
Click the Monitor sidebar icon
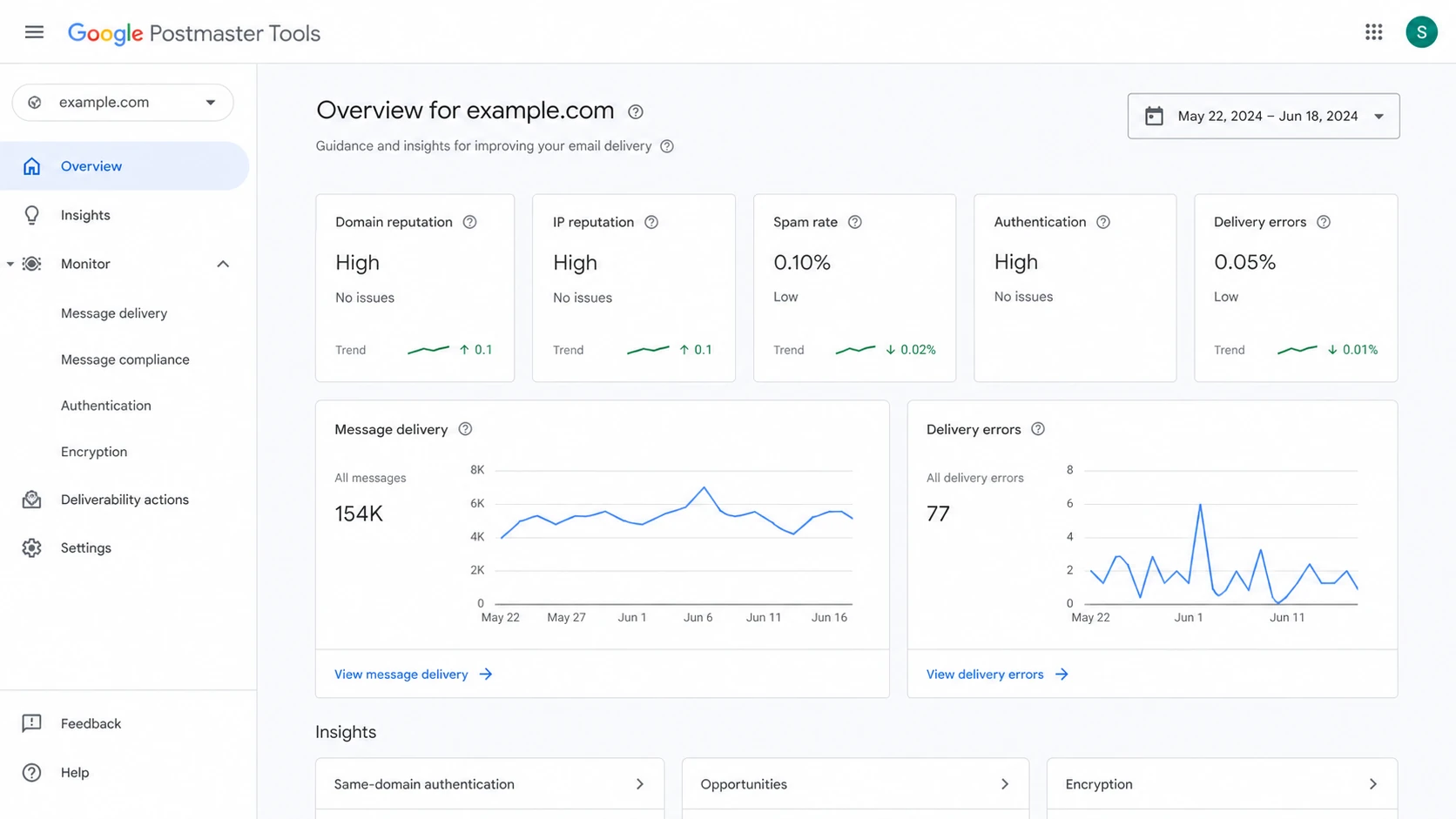[32, 264]
